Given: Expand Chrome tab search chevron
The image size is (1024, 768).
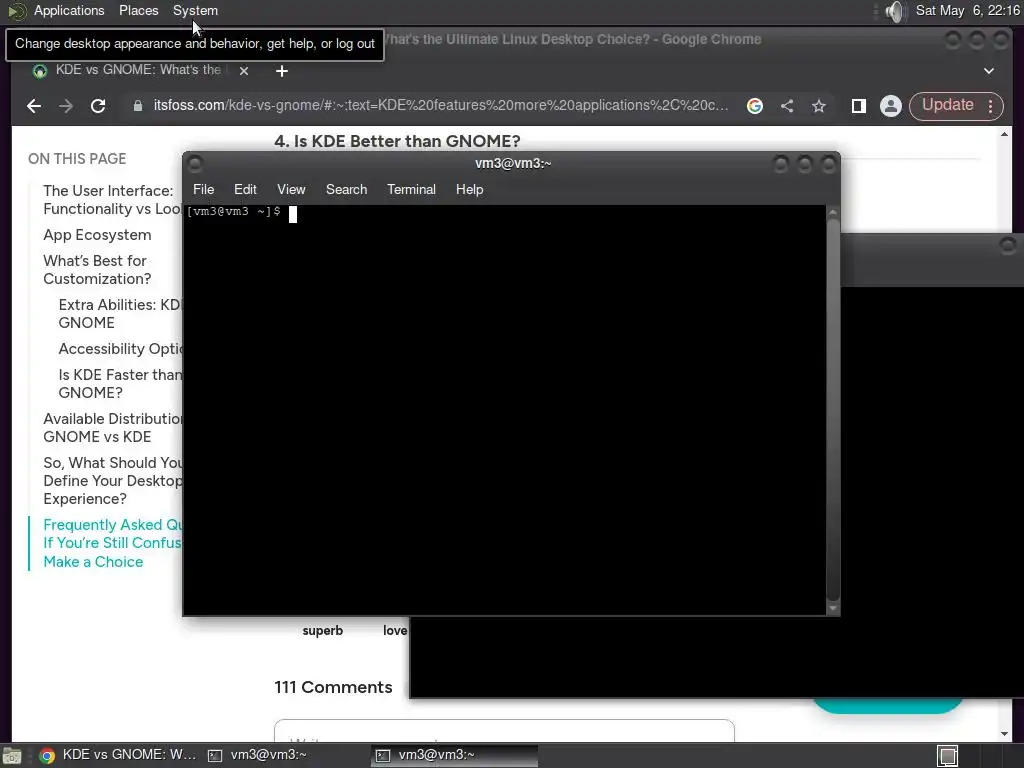Looking at the screenshot, I should (989, 71).
